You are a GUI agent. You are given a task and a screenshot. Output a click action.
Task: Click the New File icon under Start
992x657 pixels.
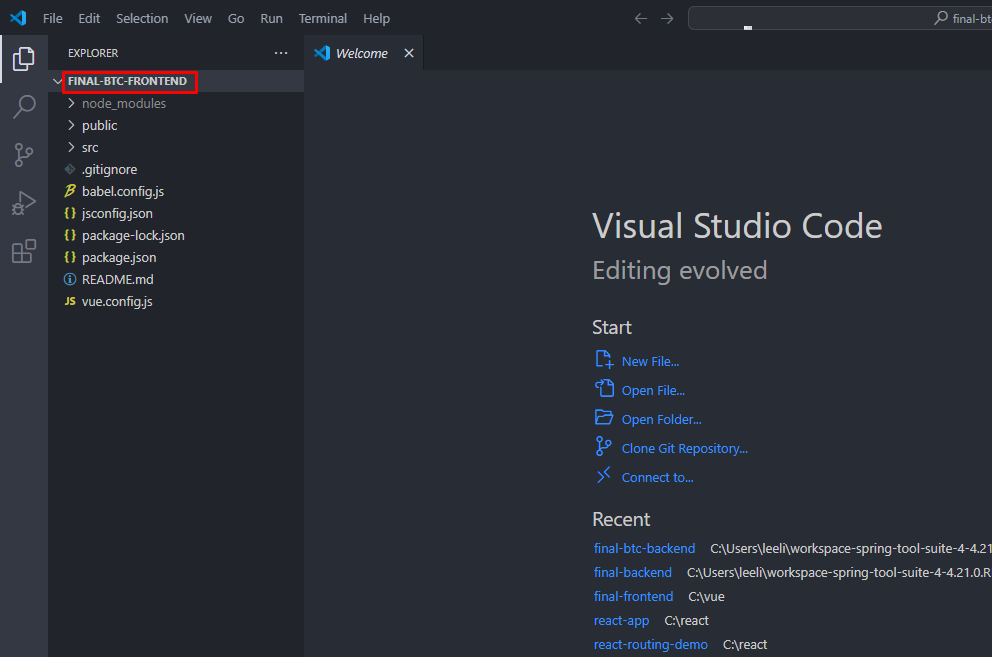click(604, 360)
